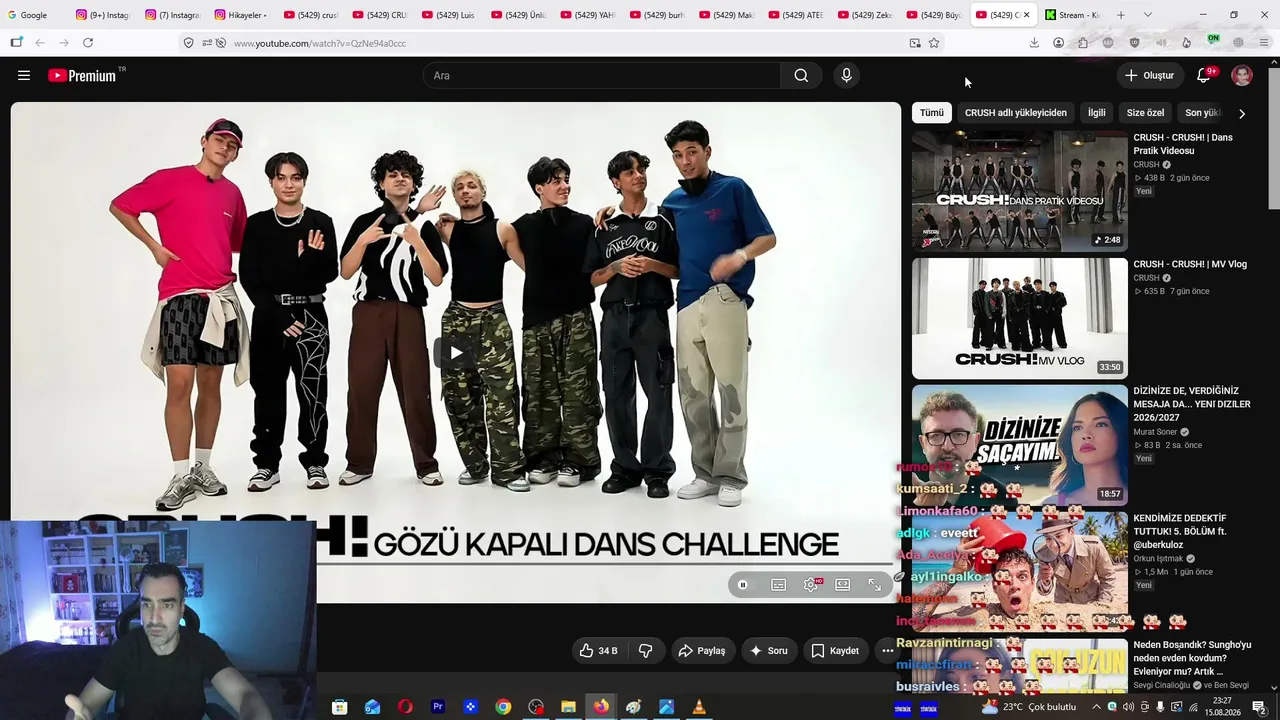The height and width of the screenshot is (720, 1280).
Task: Like the video with thumbs up
Action: click(x=598, y=651)
